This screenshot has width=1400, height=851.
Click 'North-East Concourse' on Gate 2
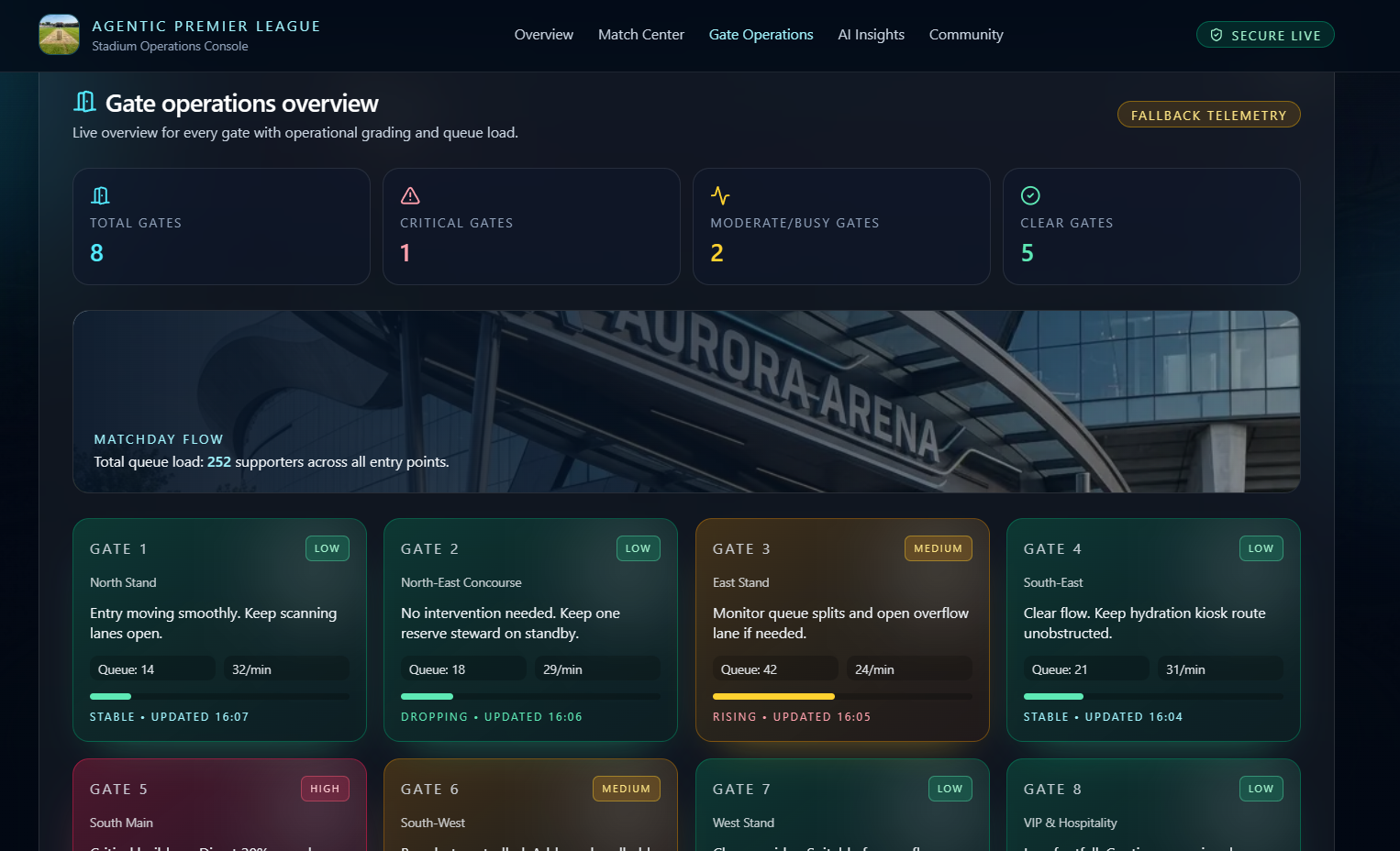(461, 582)
